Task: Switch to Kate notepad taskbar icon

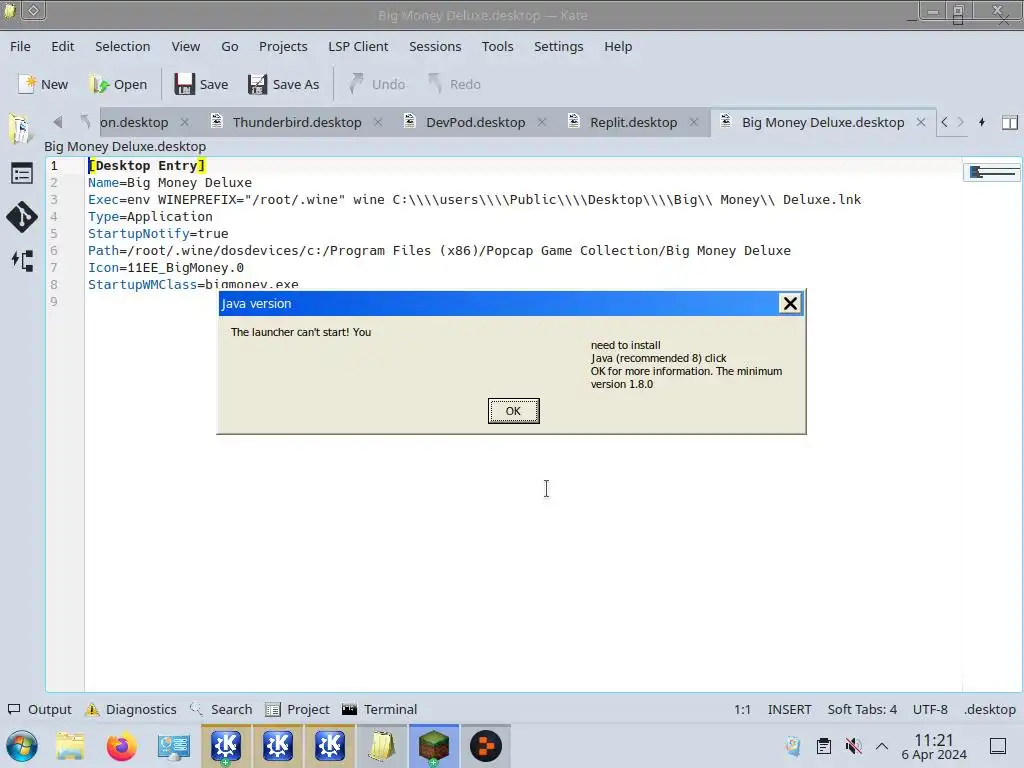Action: tap(382, 746)
